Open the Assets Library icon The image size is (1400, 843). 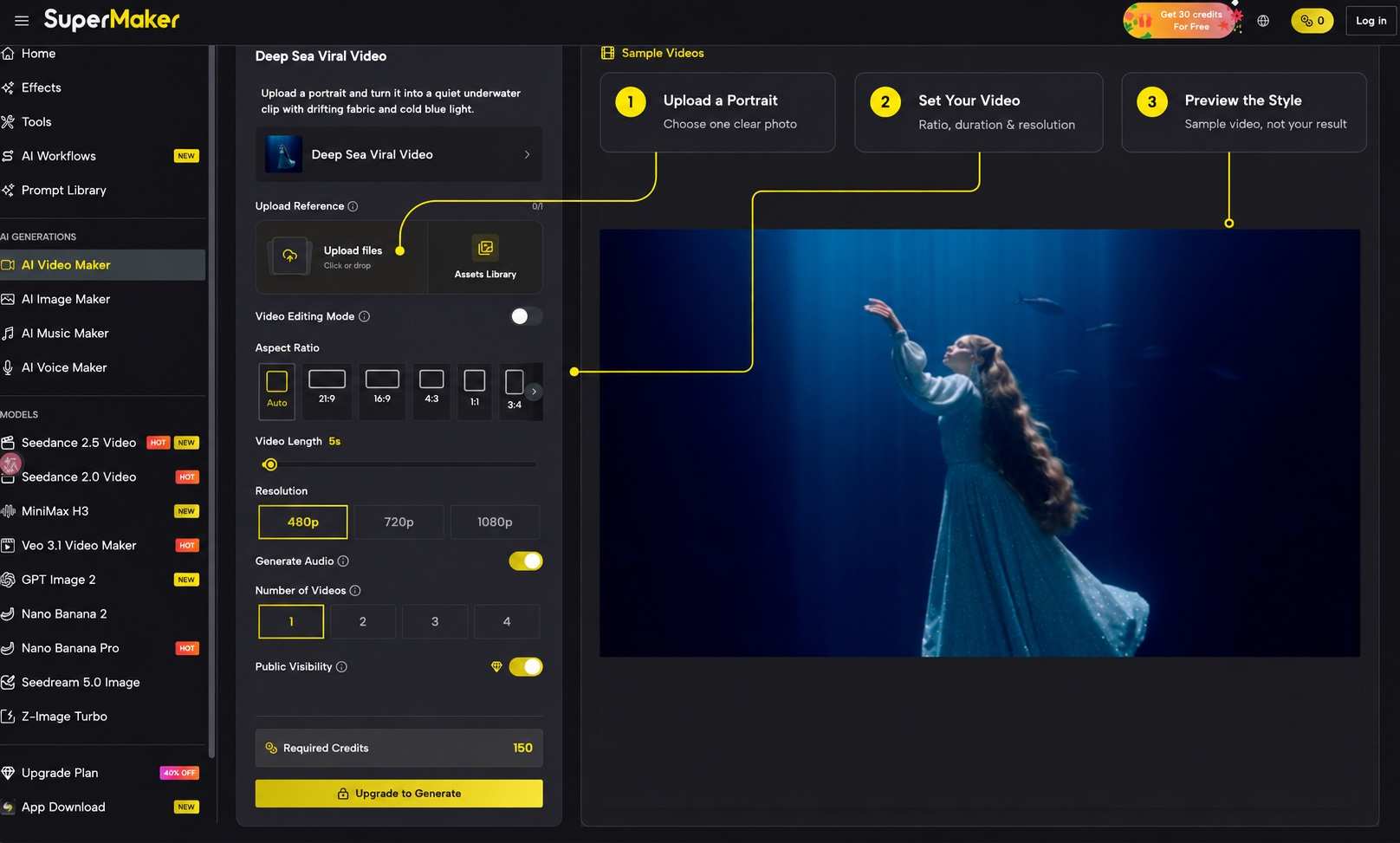click(x=485, y=248)
